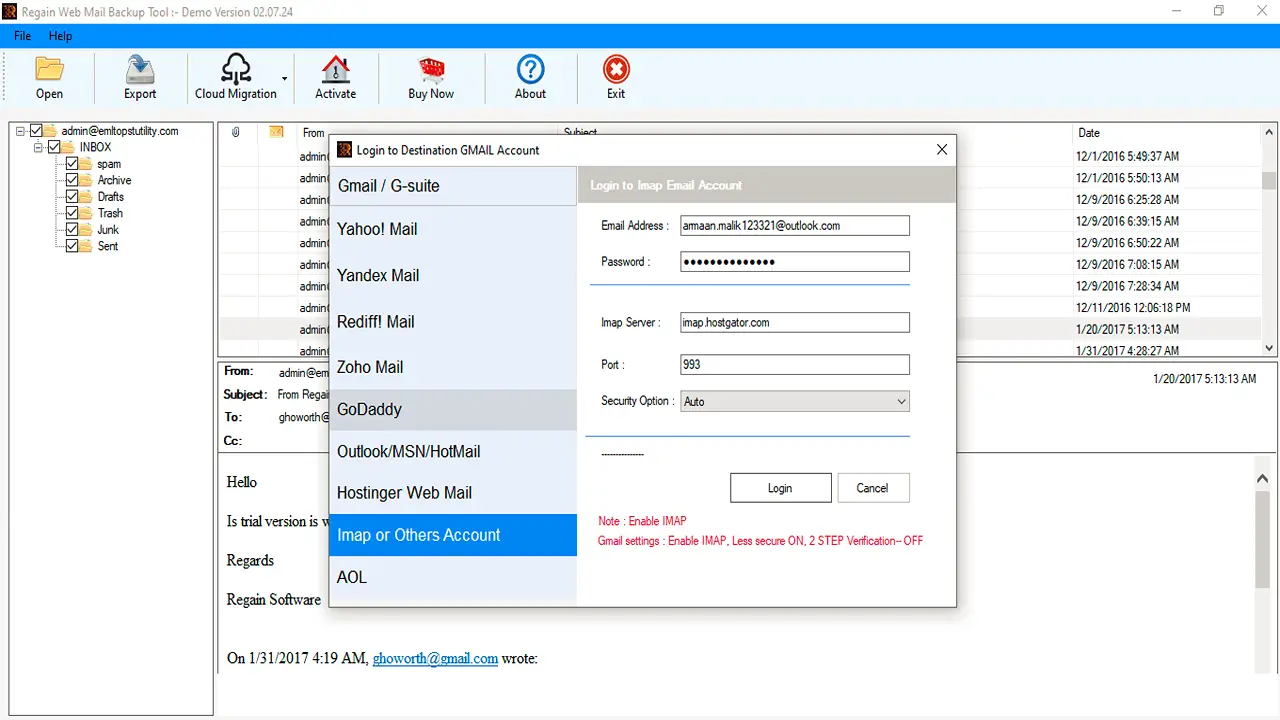The width and height of the screenshot is (1280, 720).
Task: Uncheck the Junk folder checkbox
Action: point(71,230)
